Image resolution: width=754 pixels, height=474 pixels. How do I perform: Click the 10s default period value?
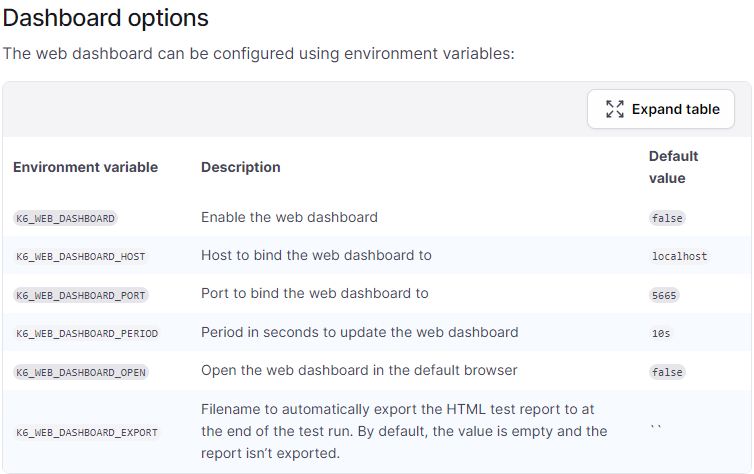[661, 333]
